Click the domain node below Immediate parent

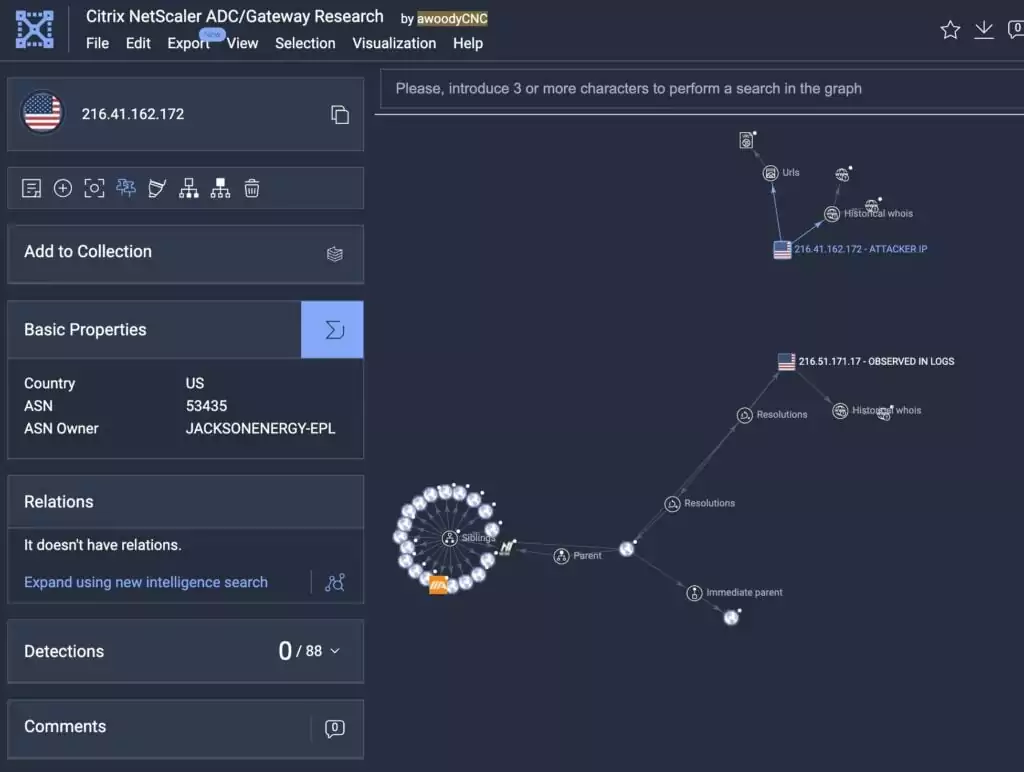[731, 617]
